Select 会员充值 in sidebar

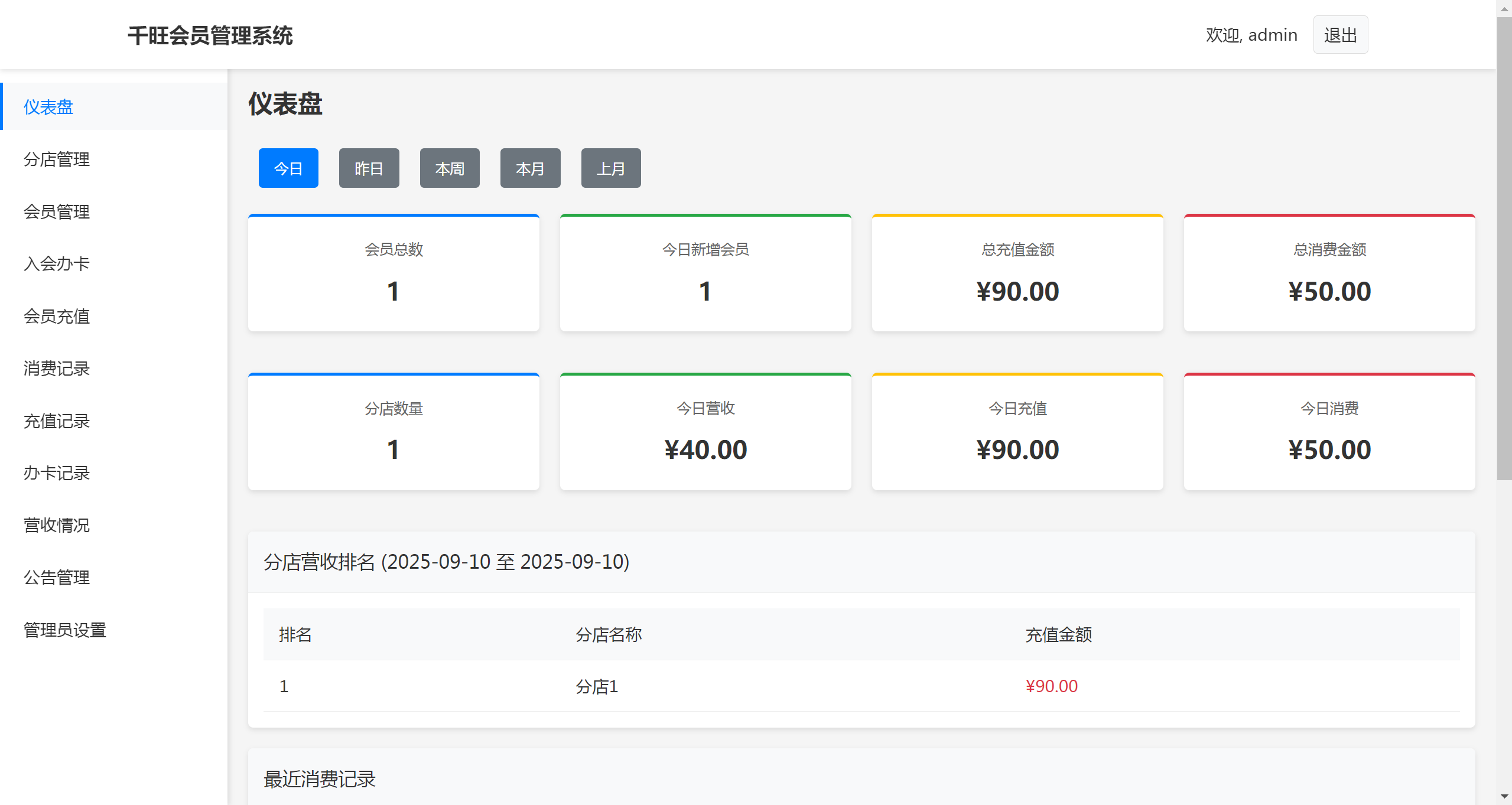(x=57, y=316)
